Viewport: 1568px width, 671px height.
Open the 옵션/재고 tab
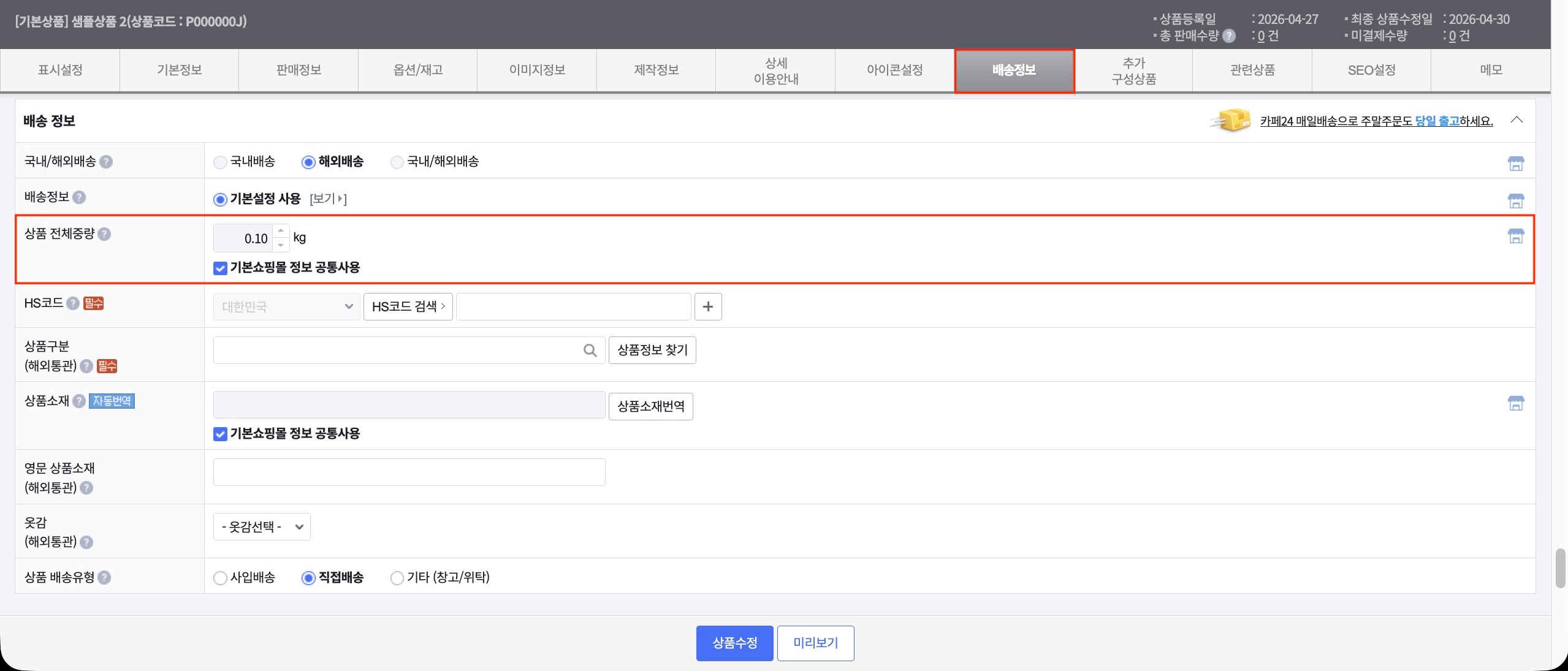coord(418,70)
